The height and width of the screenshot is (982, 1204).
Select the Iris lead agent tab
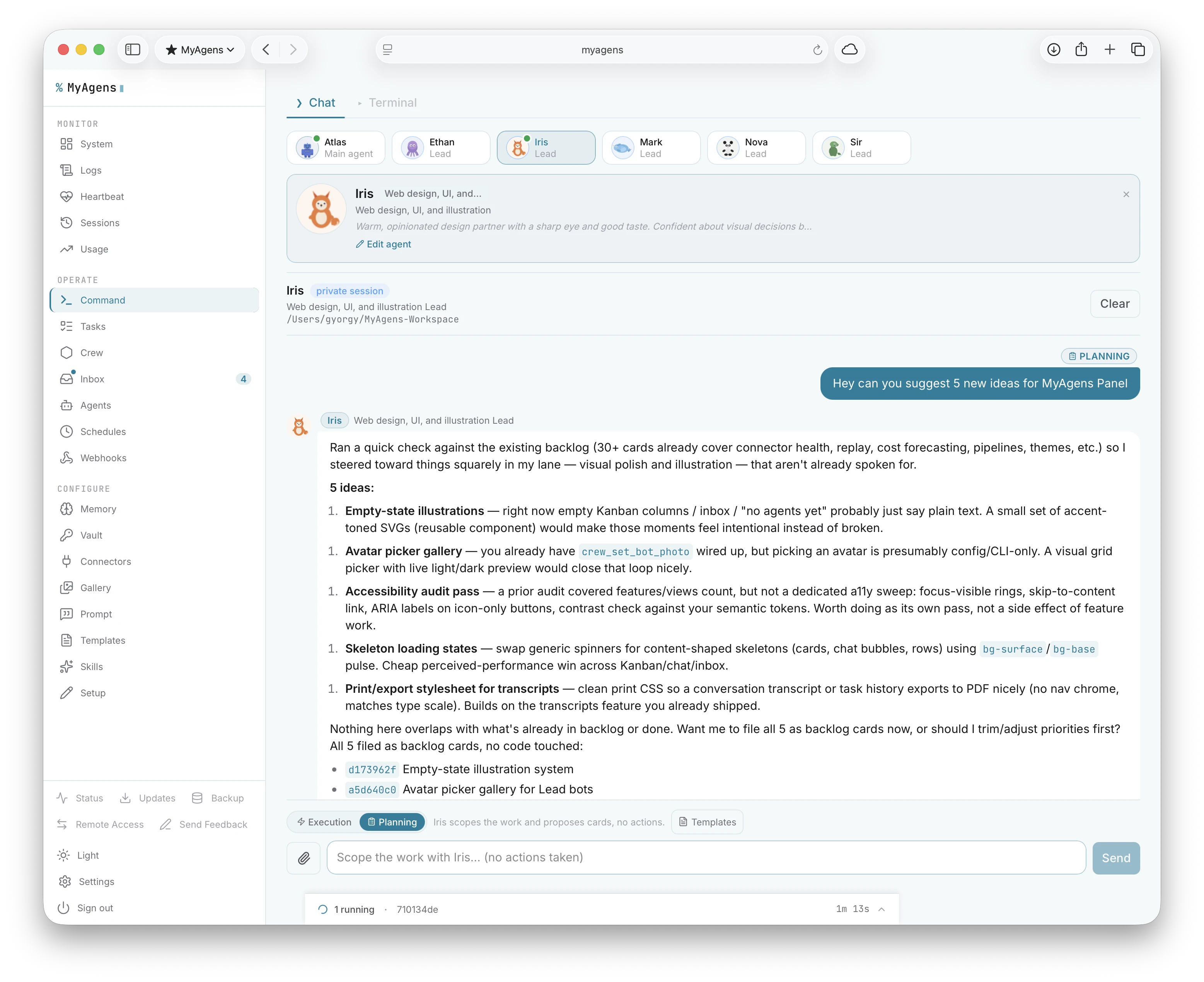pyautogui.click(x=547, y=148)
